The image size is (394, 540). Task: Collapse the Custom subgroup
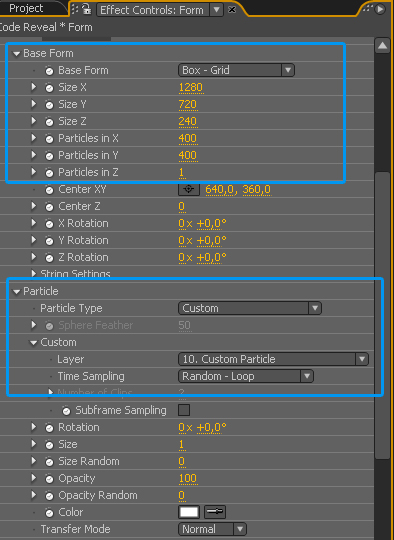pos(33,343)
